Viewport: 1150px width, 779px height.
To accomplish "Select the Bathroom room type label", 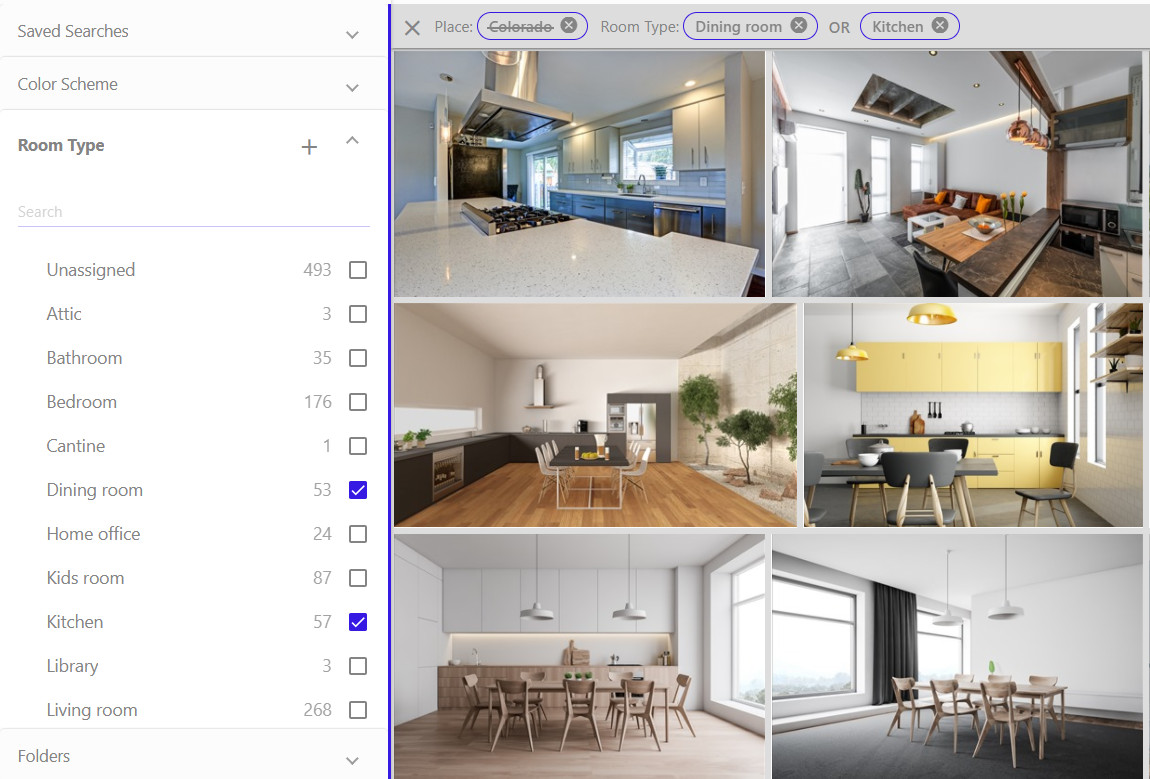I will (x=84, y=358).
